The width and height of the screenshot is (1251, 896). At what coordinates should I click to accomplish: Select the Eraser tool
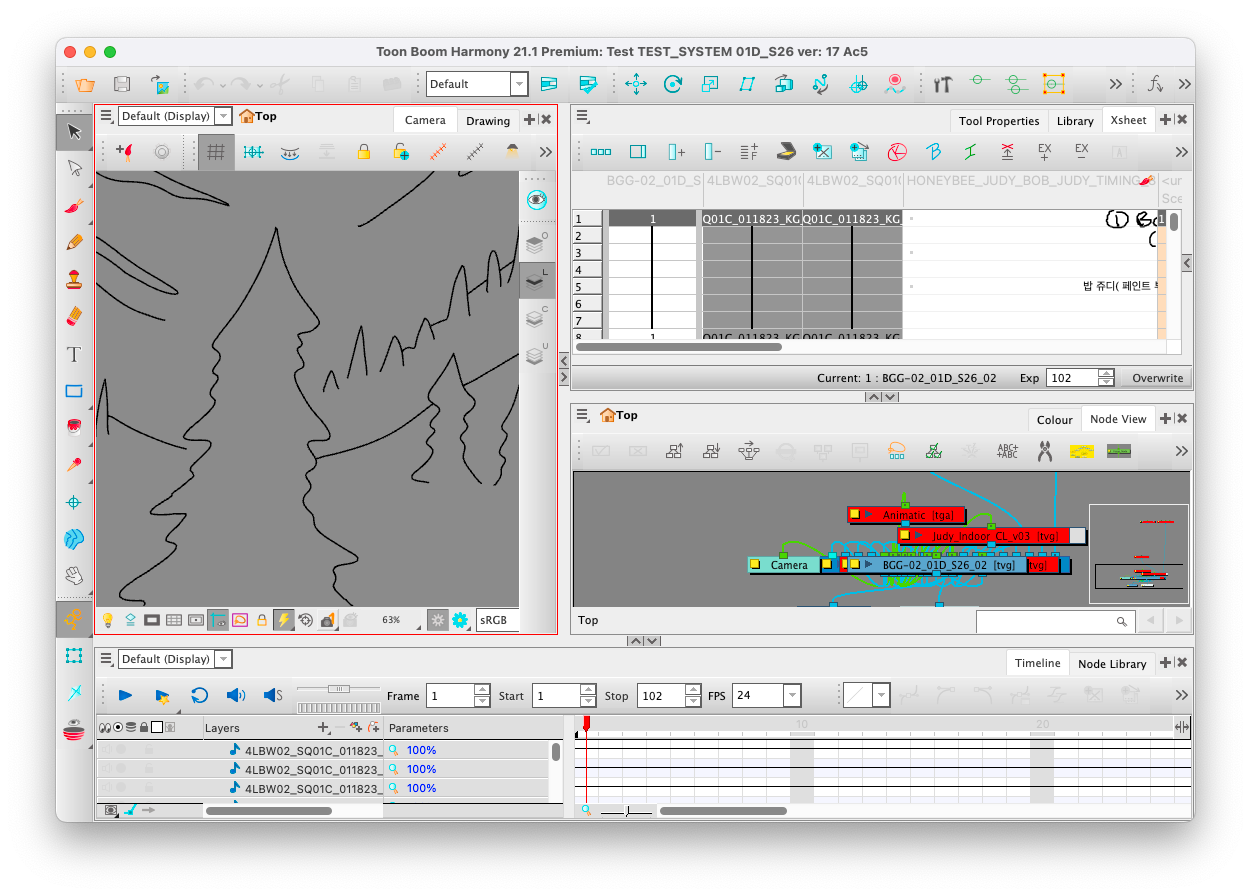[74, 317]
